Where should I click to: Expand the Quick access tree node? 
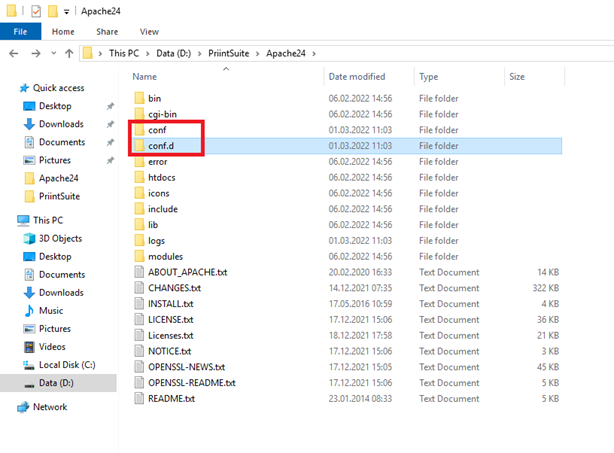coord(8,87)
